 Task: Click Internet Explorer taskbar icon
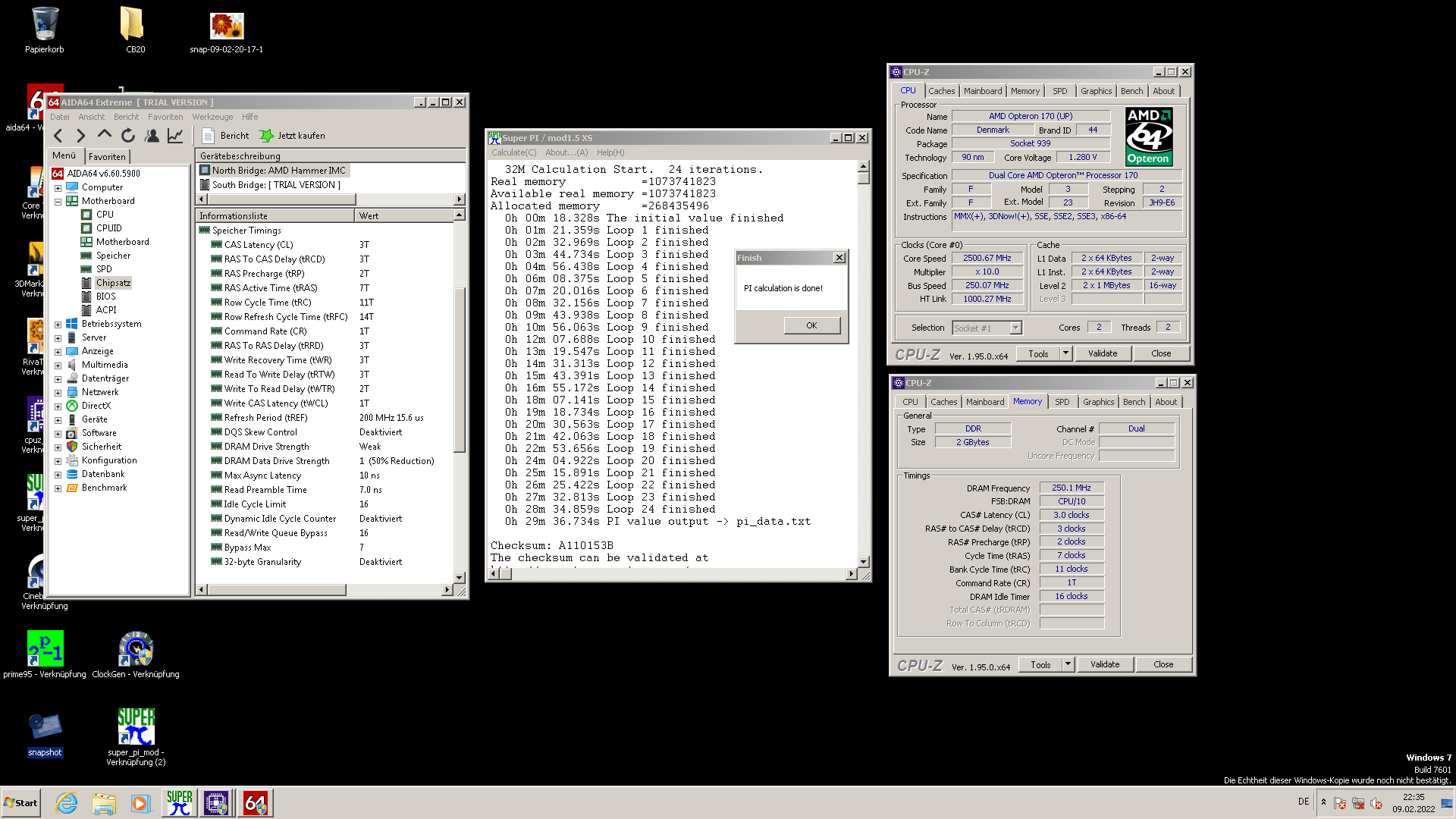coord(67,803)
